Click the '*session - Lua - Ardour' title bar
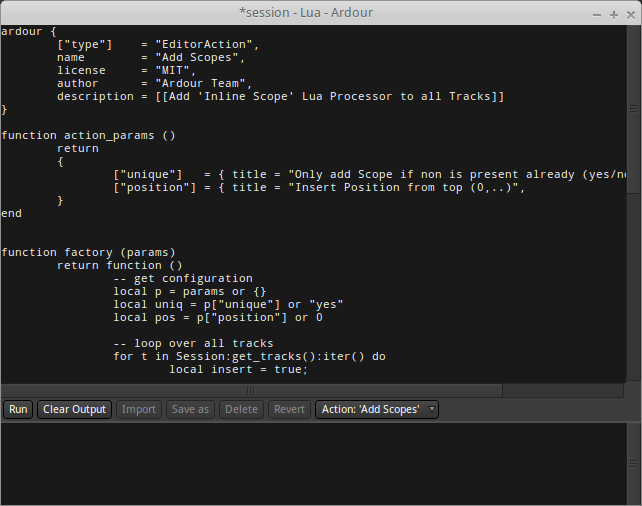This screenshot has width=642, height=506. tap(306, 13)
